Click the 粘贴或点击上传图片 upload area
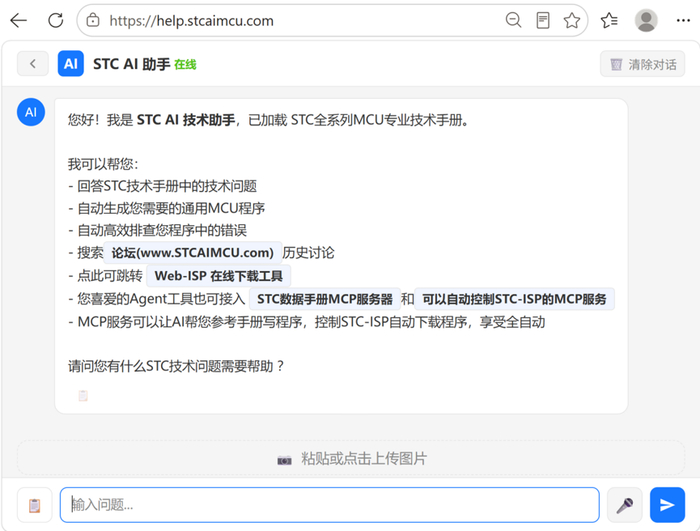 tap(351, 458)
